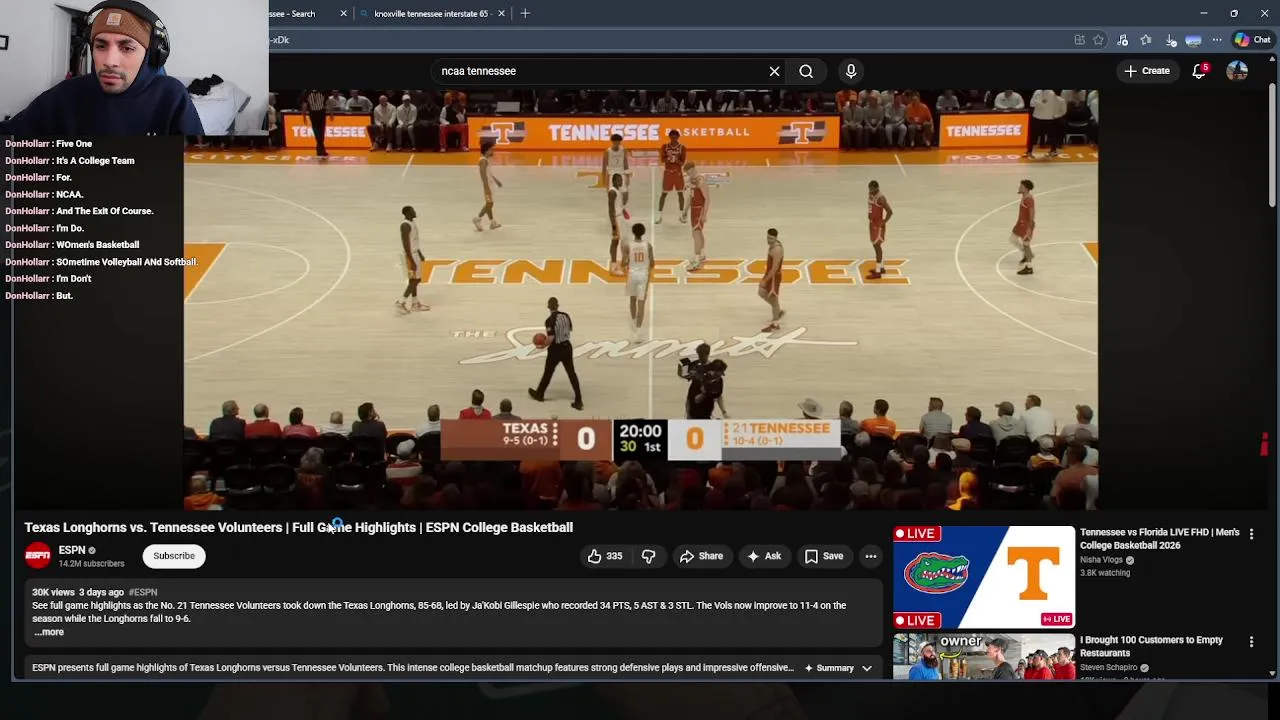Click the video player to pause
Viewport: 1280px width, 720px height.
[640, 300]
